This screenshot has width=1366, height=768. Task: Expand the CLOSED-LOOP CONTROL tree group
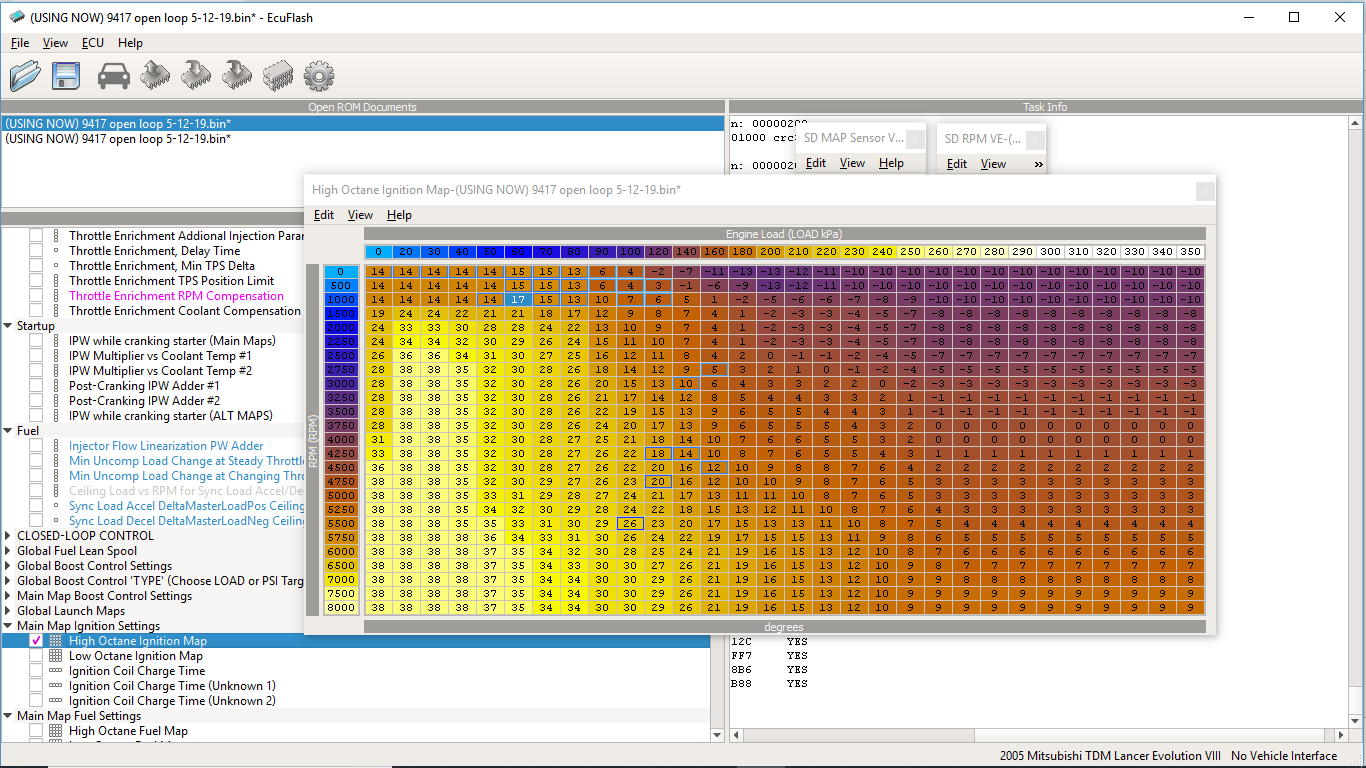pos(8,536)
